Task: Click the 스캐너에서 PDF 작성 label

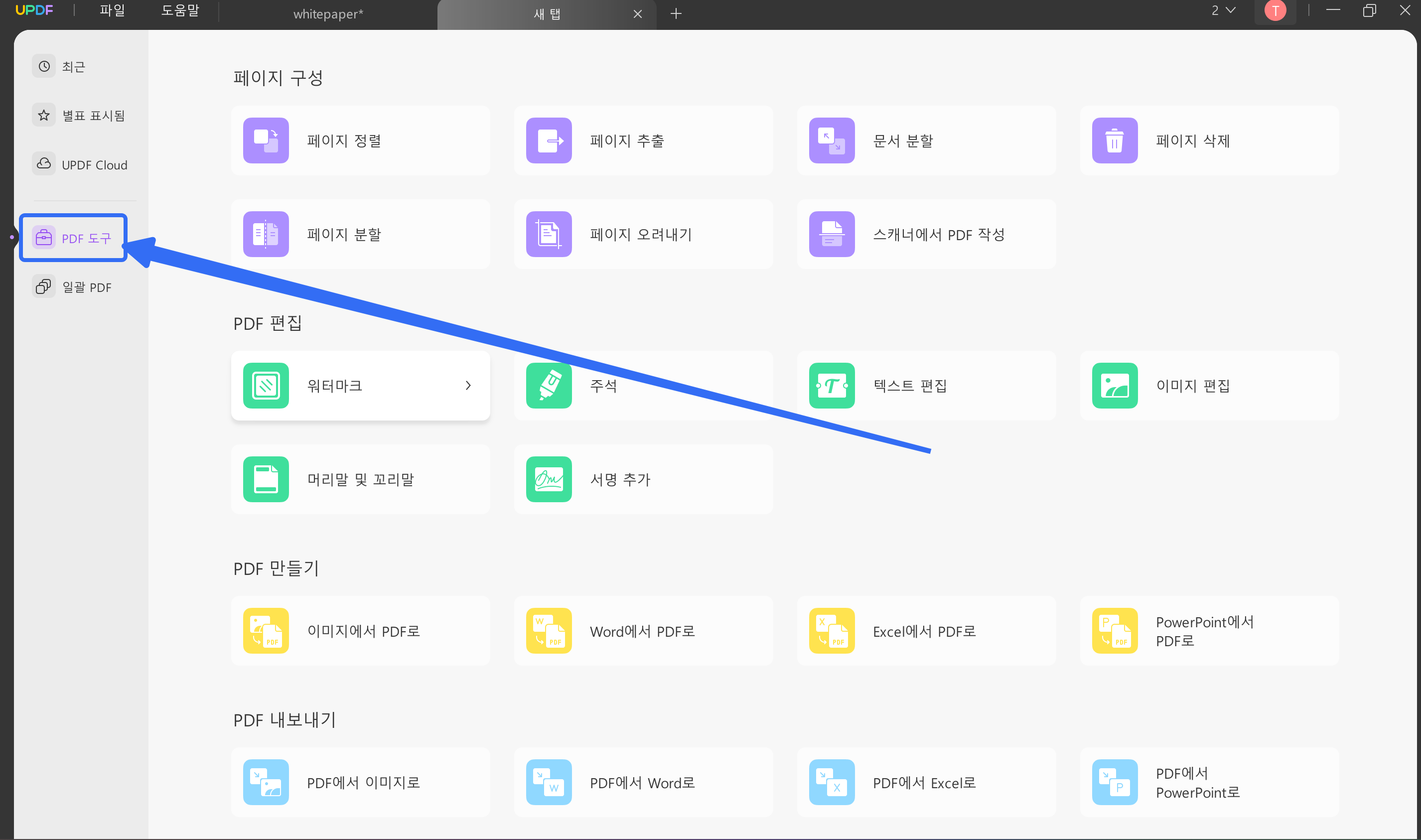Action: [939, 234]
